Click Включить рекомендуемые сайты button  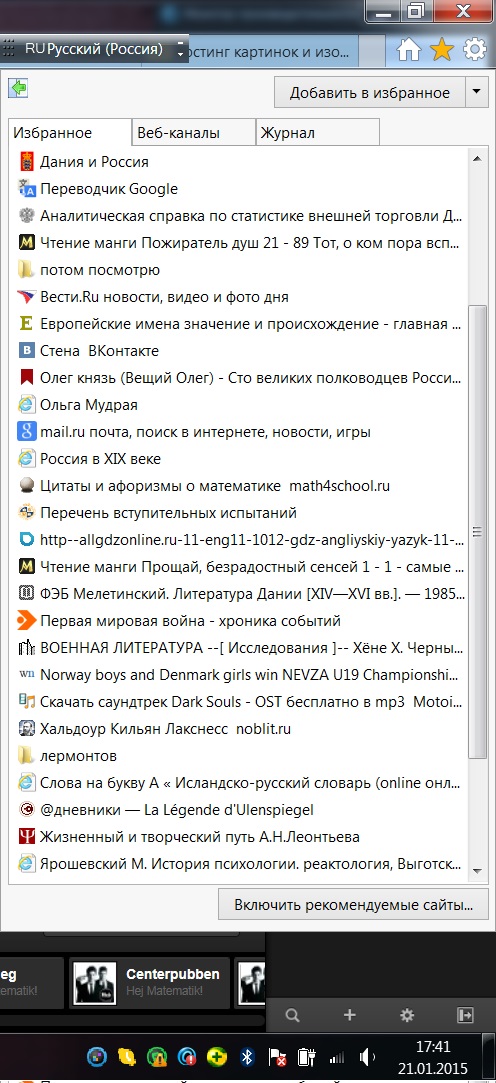(x=354, y=903)
